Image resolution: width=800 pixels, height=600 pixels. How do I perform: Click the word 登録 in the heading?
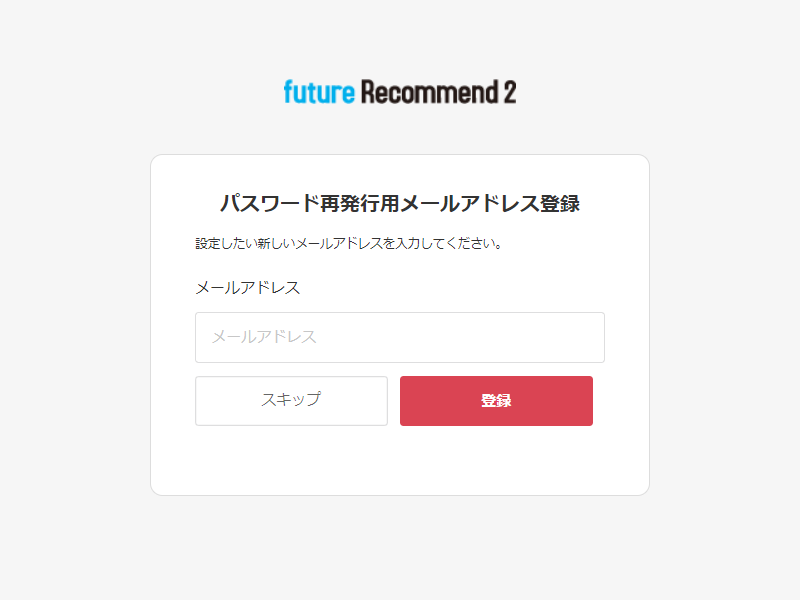pyautogui.click(x=560, y=204)
